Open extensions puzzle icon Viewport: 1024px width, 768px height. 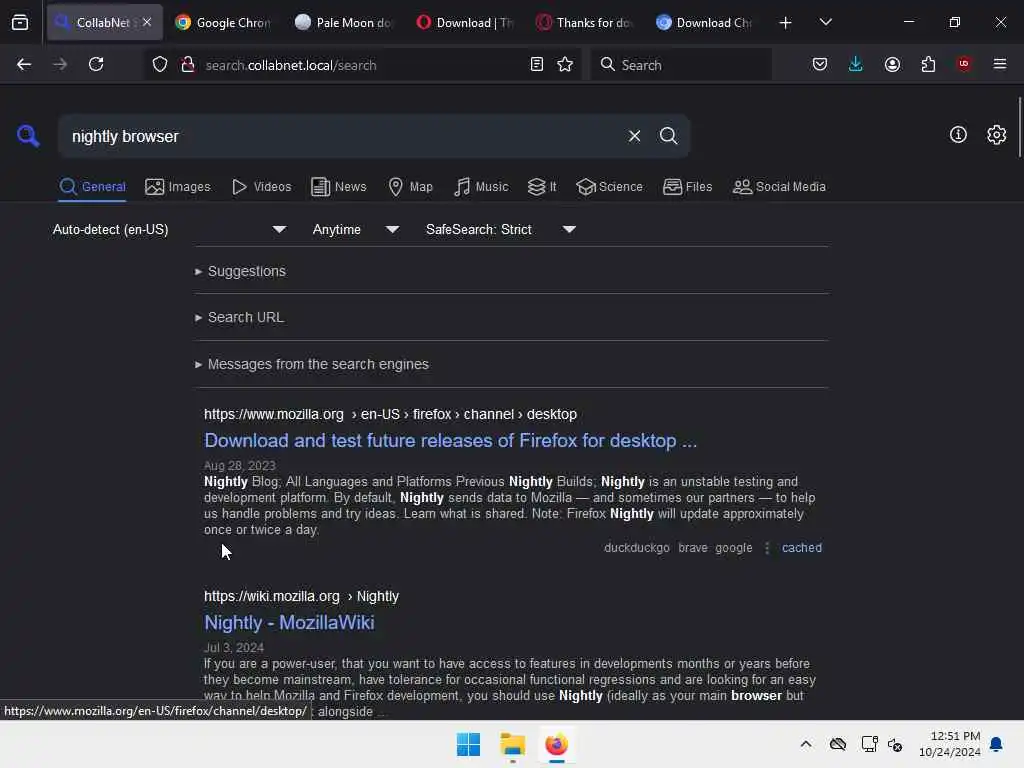click(928, 64)
